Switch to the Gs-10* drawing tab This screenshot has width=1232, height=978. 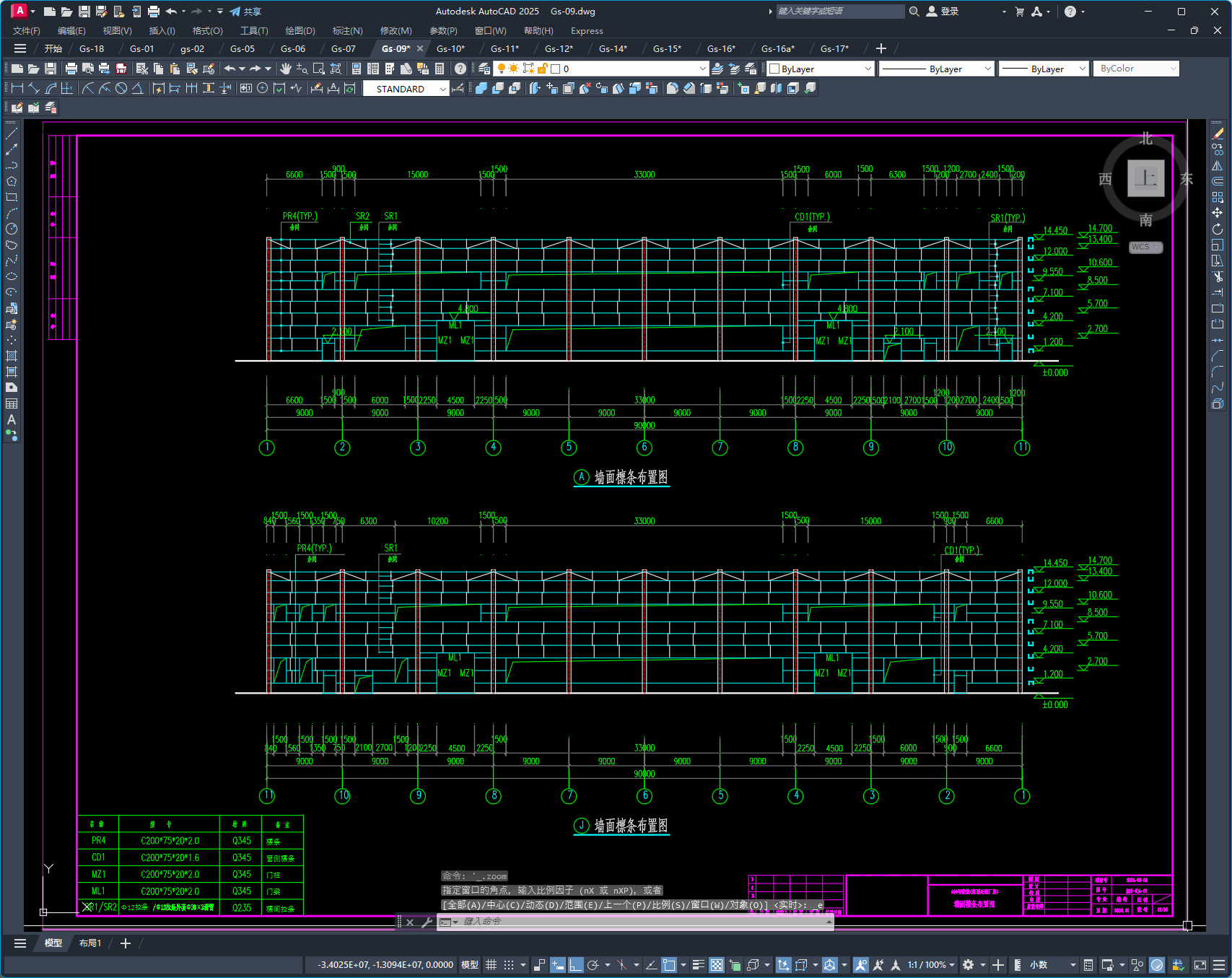(450, 48)
